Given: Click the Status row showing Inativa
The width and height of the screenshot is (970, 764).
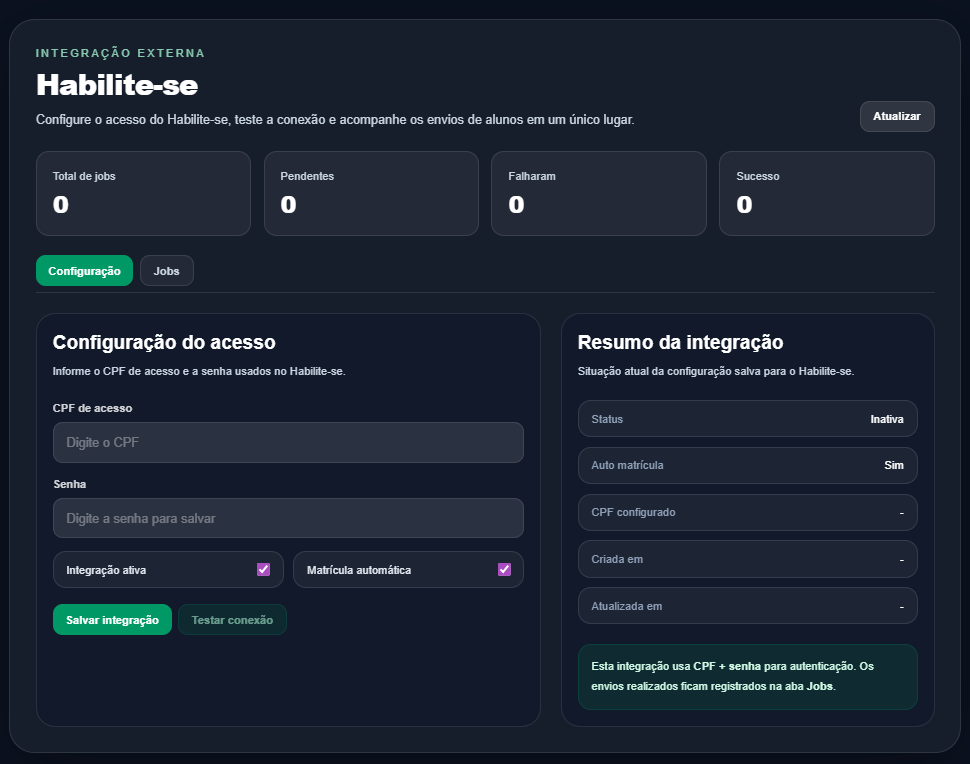Looking at the screenshot, I should click(747, 419).
